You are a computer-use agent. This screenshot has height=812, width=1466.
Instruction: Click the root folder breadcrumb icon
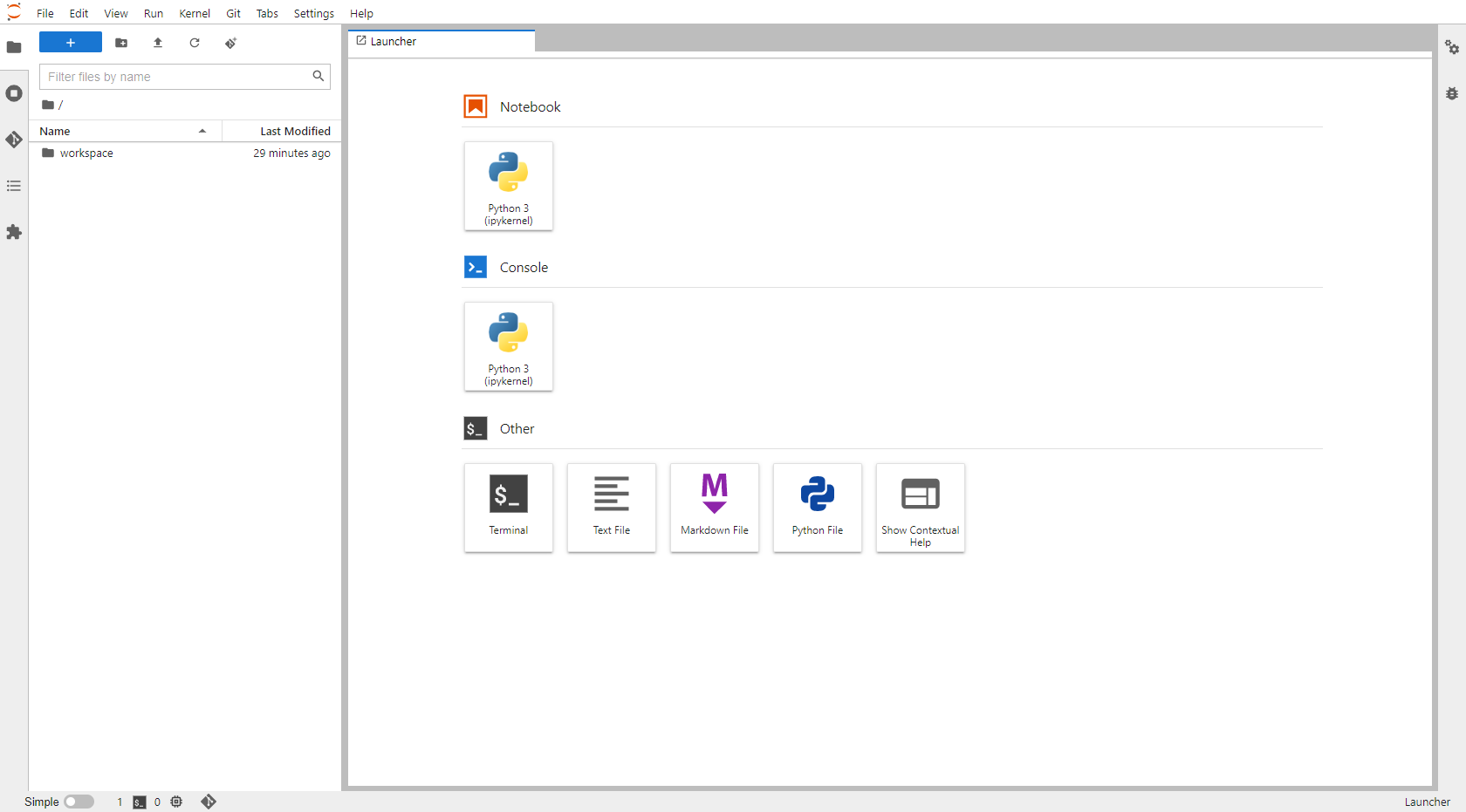pos(48,105)
